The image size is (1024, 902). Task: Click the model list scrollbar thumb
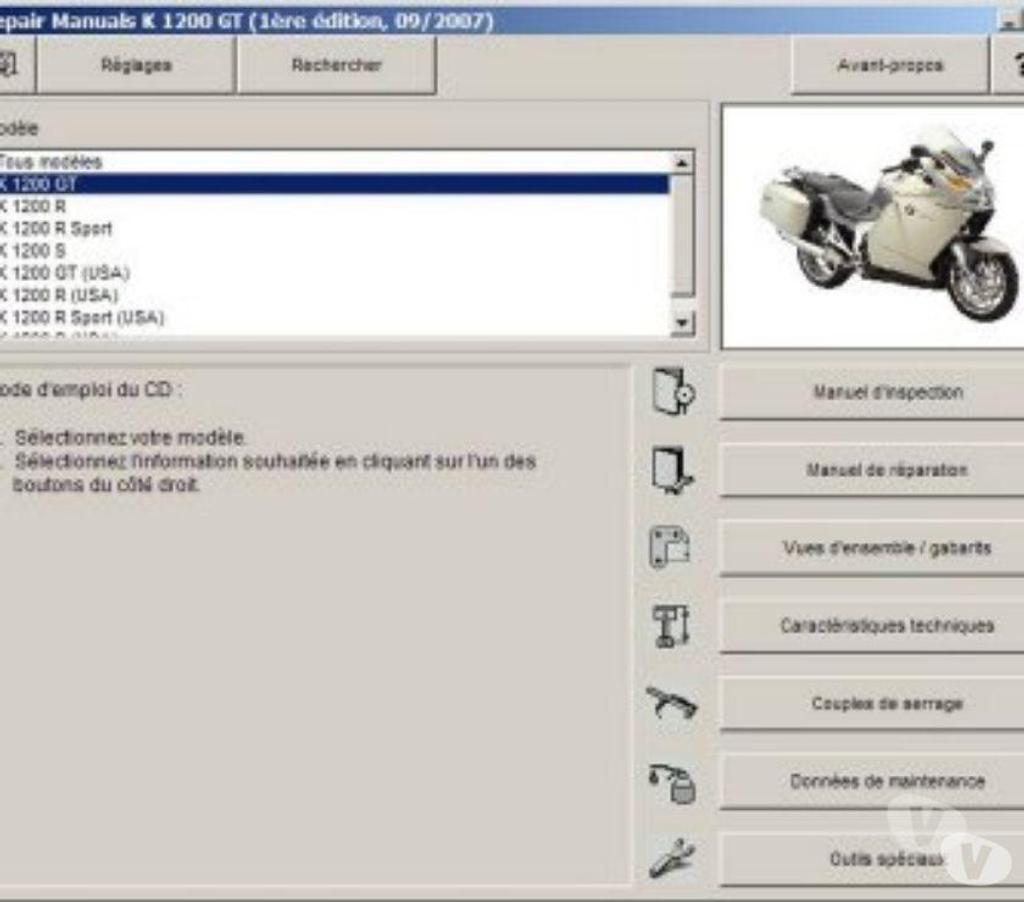[682, 234]
